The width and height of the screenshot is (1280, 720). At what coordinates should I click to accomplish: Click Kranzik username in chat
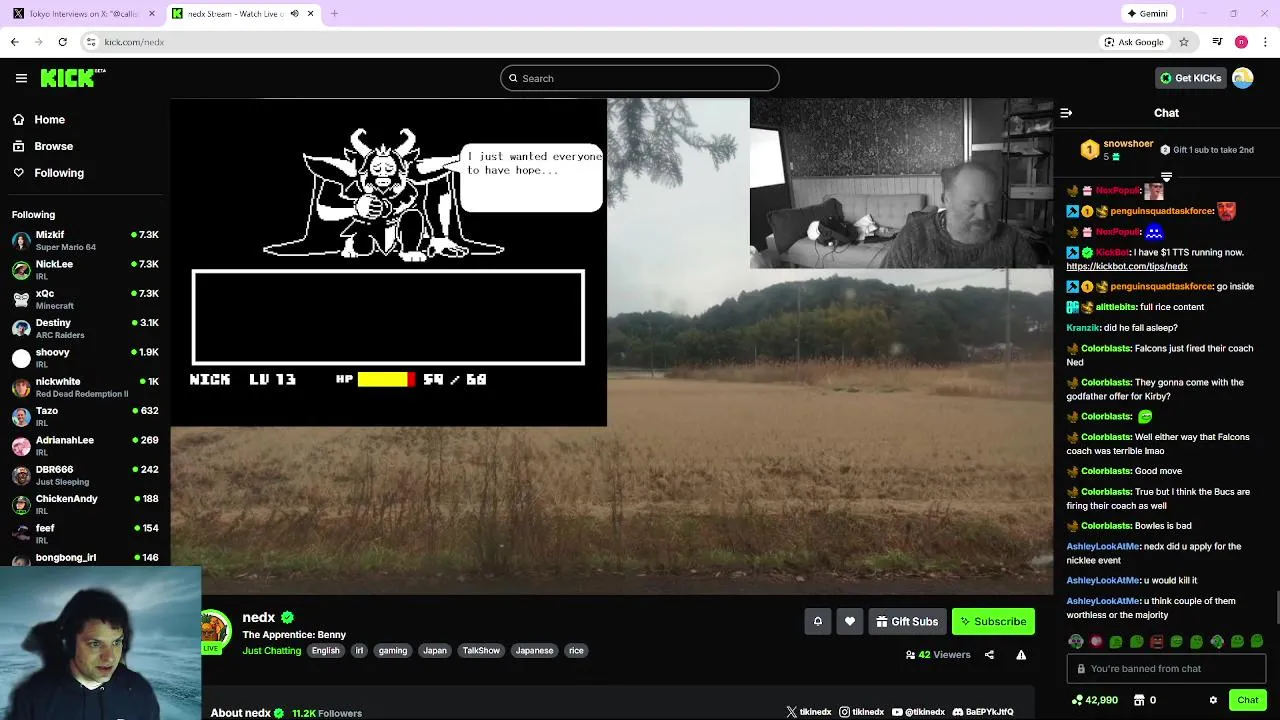click(1083, 328)
